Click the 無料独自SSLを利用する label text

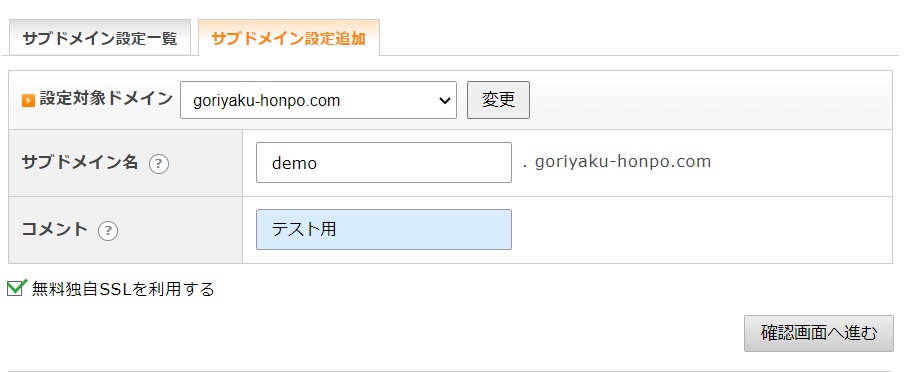pos(123,289)
